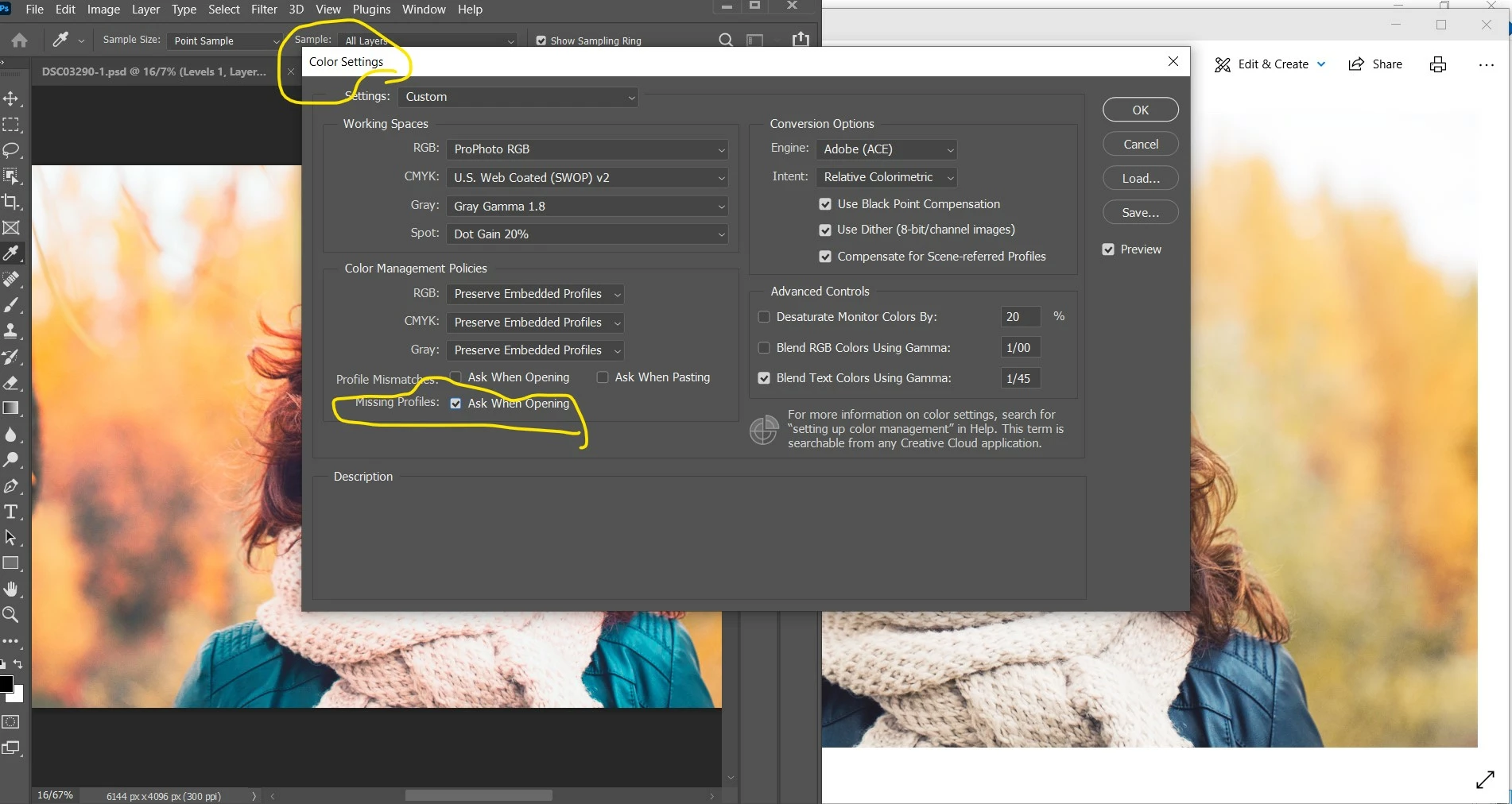Select the Eraser tool
The width and height of the screenshot is (1512, 804).
coord(11,383)
